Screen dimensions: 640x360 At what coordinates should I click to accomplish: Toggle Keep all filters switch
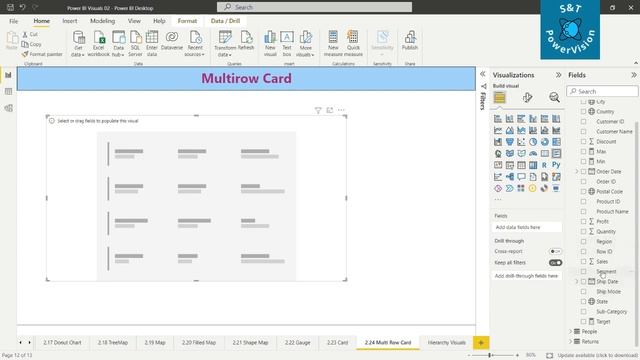coord(555,263)
